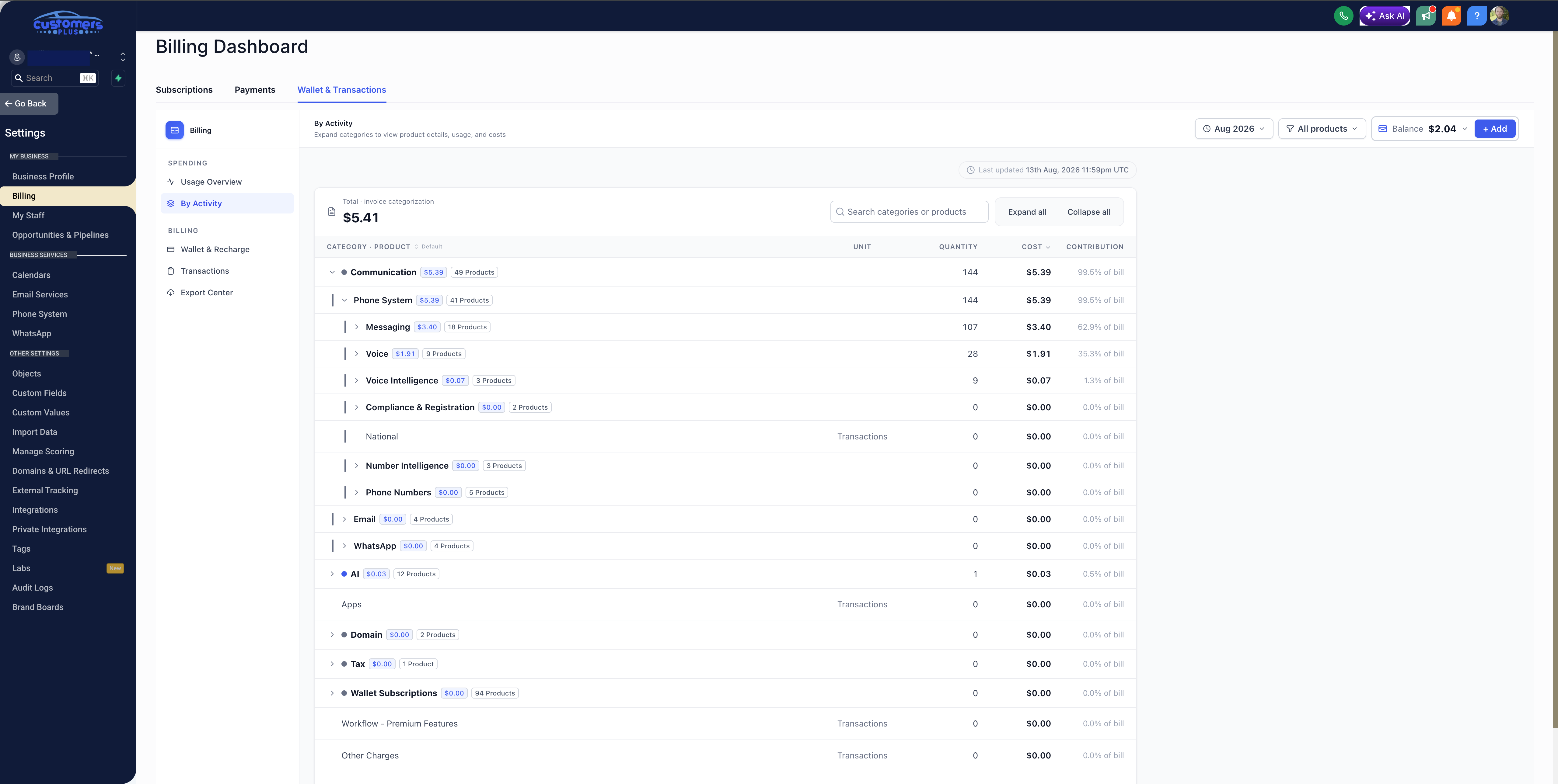Click the Transactions clipboard icon
The height and width of the screenshot is (784, 1558).
(170, 271)
